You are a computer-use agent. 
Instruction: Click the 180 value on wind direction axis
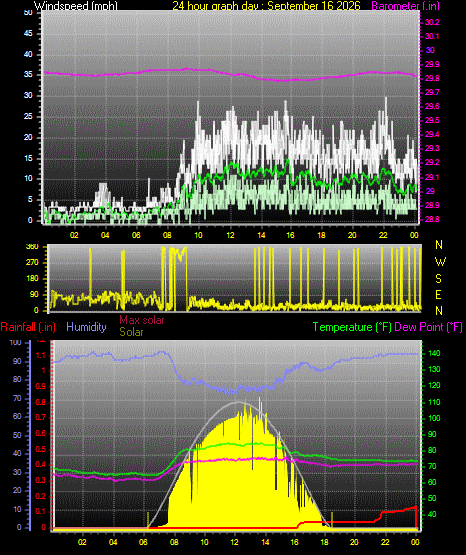[x=32, y=279]
